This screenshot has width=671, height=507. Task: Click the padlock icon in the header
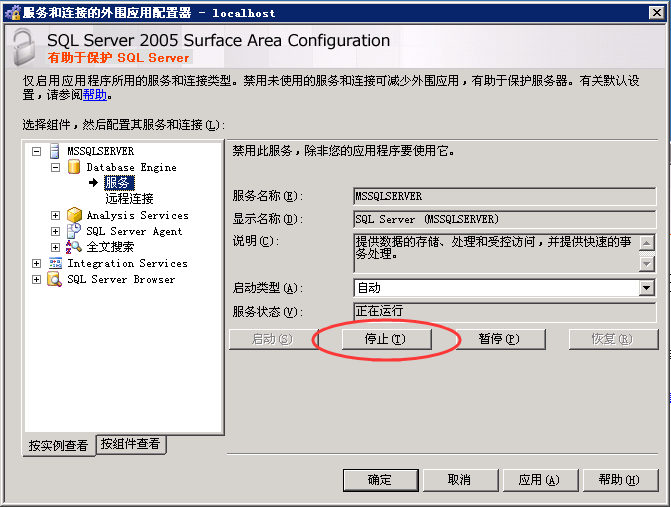[24, 47]
